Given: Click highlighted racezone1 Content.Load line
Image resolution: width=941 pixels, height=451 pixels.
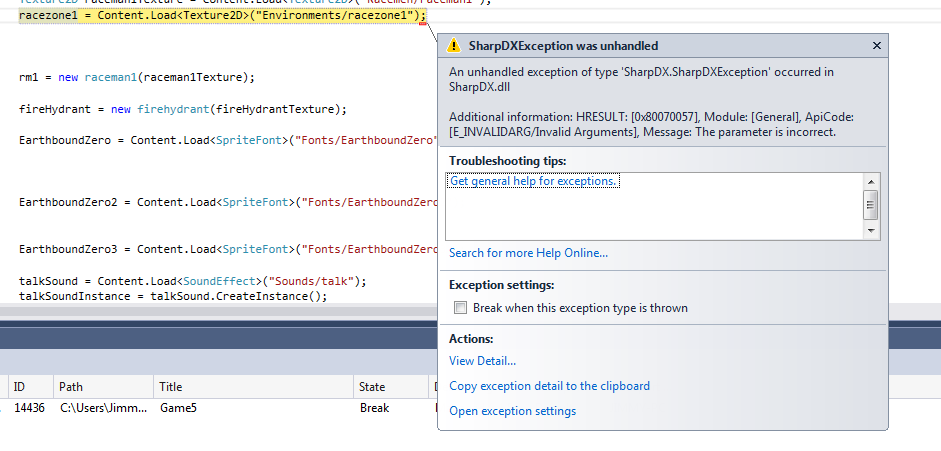Looking at the screenshot, I should 223,16.
